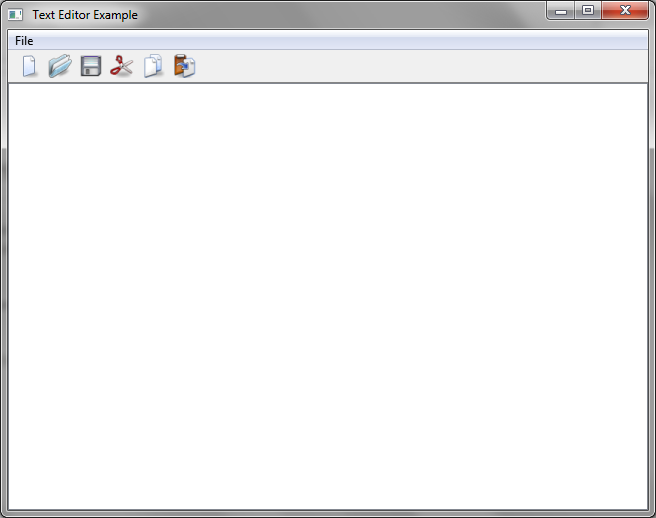This screenshot has height=518, width=656.
Task: Open the File menu
Action: 24,41
